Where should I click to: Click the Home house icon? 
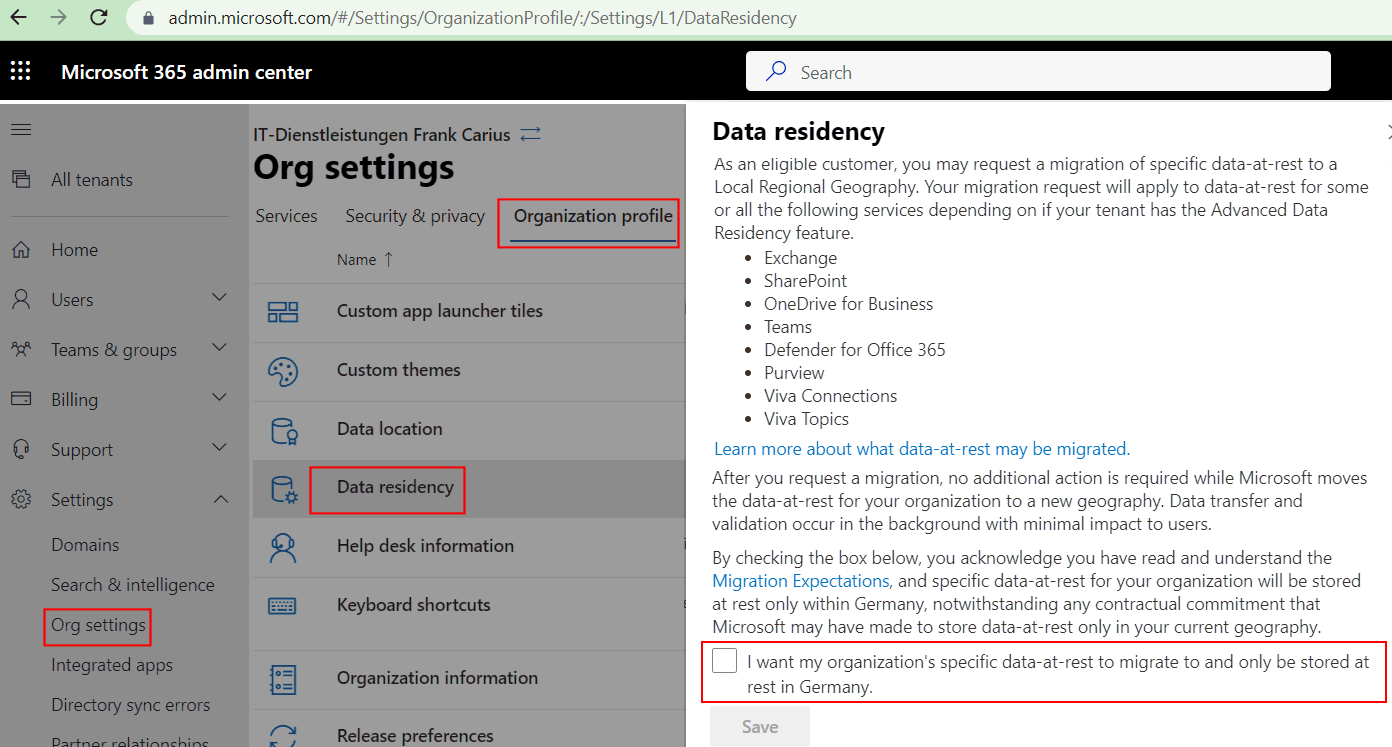(x=21, y=249)
